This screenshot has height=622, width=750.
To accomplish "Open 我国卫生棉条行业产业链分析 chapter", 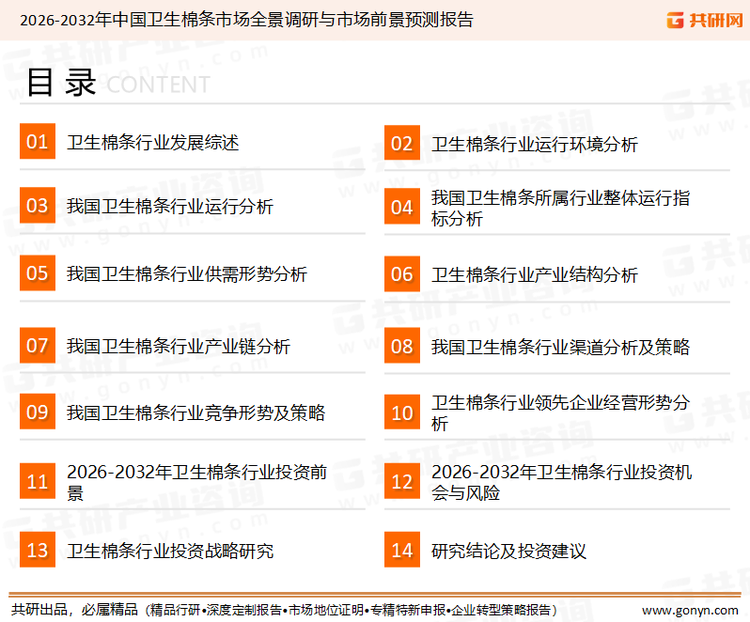I will 178,346.
